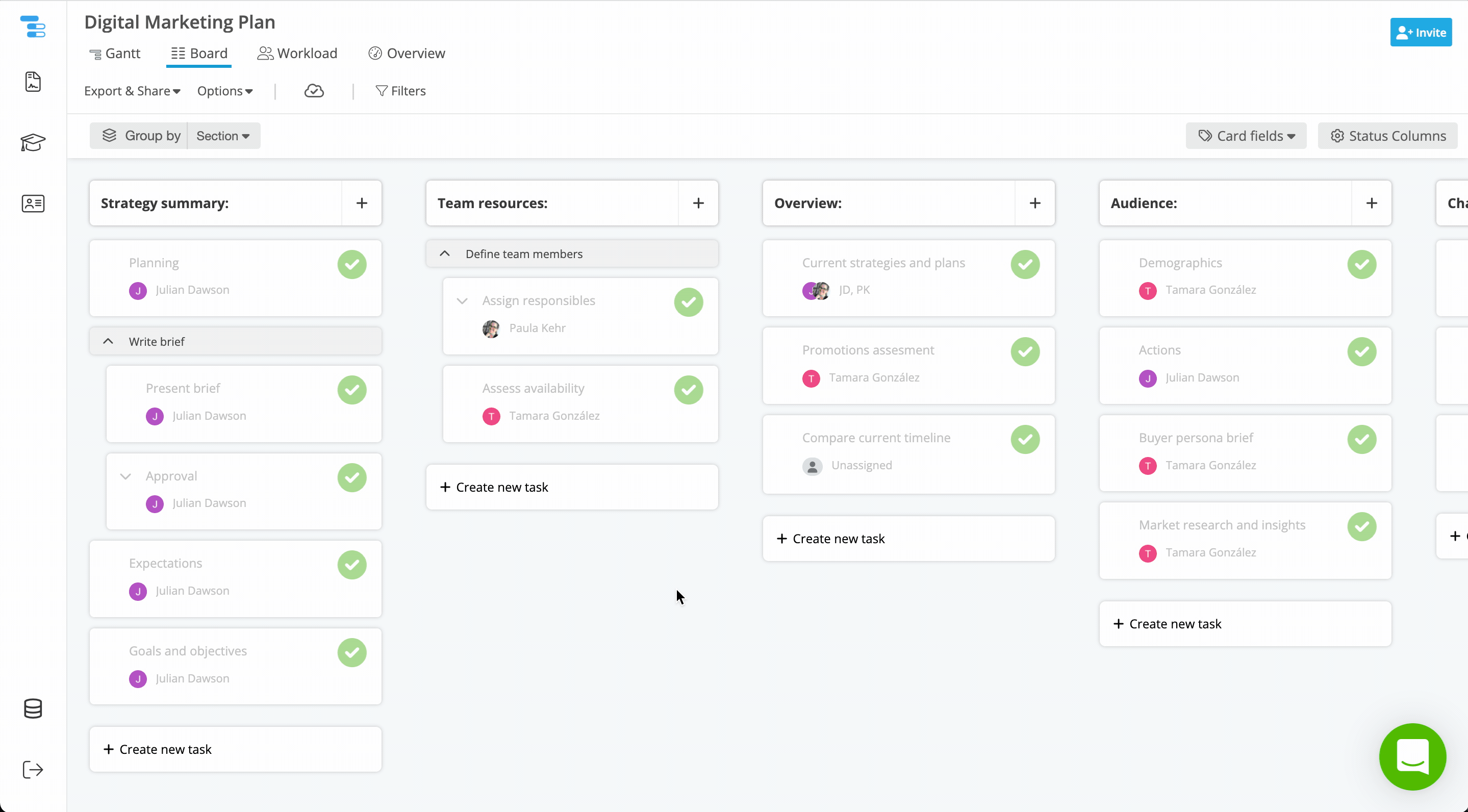Viewport: 1468px width, 812px height.
Task: Expand the Card fields dropdown
Action: [1246, 136]
